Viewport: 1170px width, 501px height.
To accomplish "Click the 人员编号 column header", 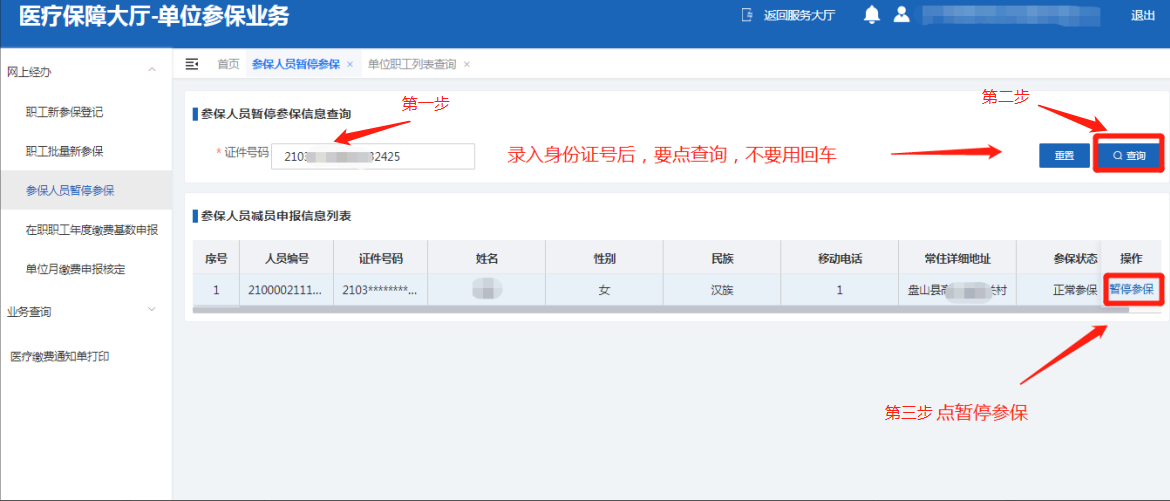I will point(287,258).
